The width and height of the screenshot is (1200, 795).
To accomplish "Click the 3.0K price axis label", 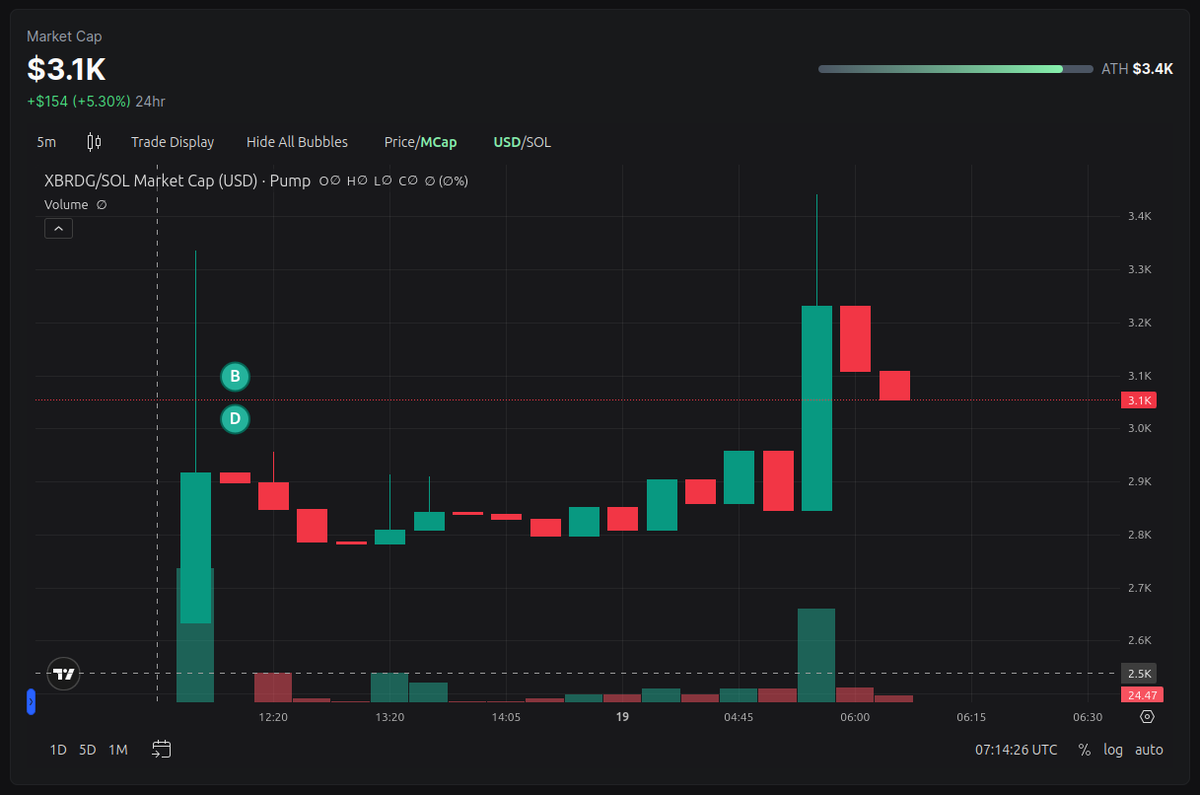I will (x=1140, y=428).
